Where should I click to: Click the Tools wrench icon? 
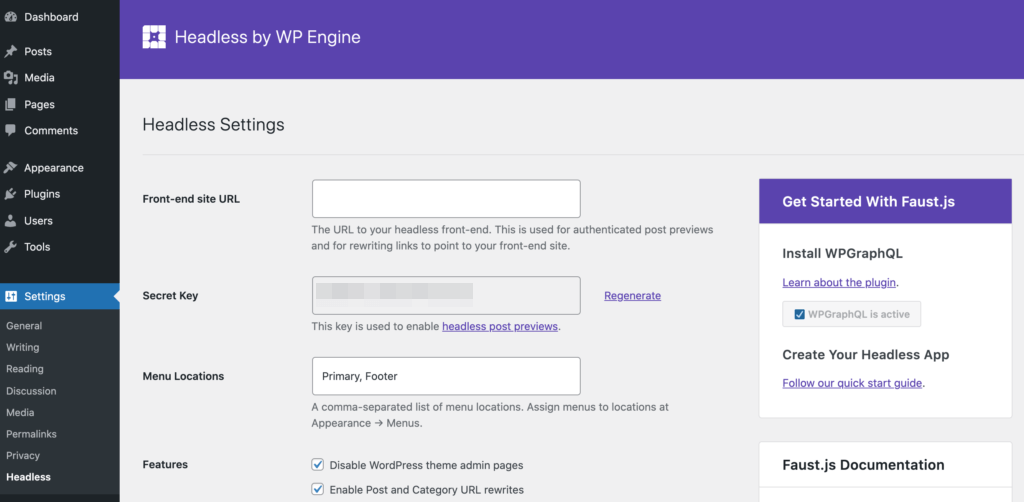pos(10,247)
